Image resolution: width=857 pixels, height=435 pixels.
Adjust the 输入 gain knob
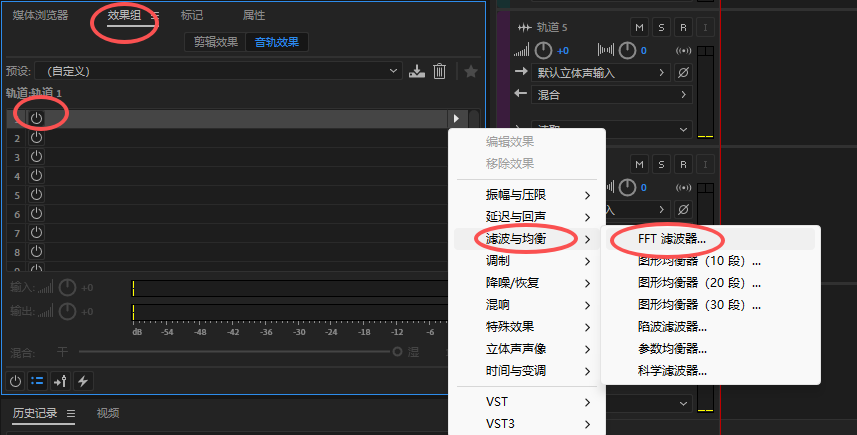[x=67, y=287]
